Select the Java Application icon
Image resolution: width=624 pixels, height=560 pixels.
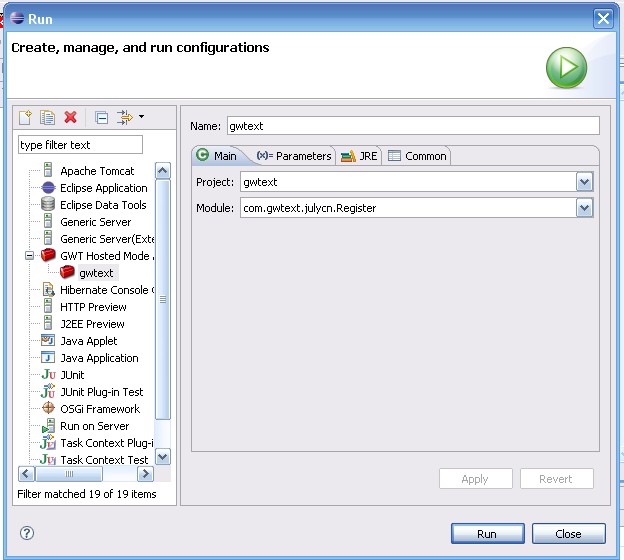click(x=48, y=357)
